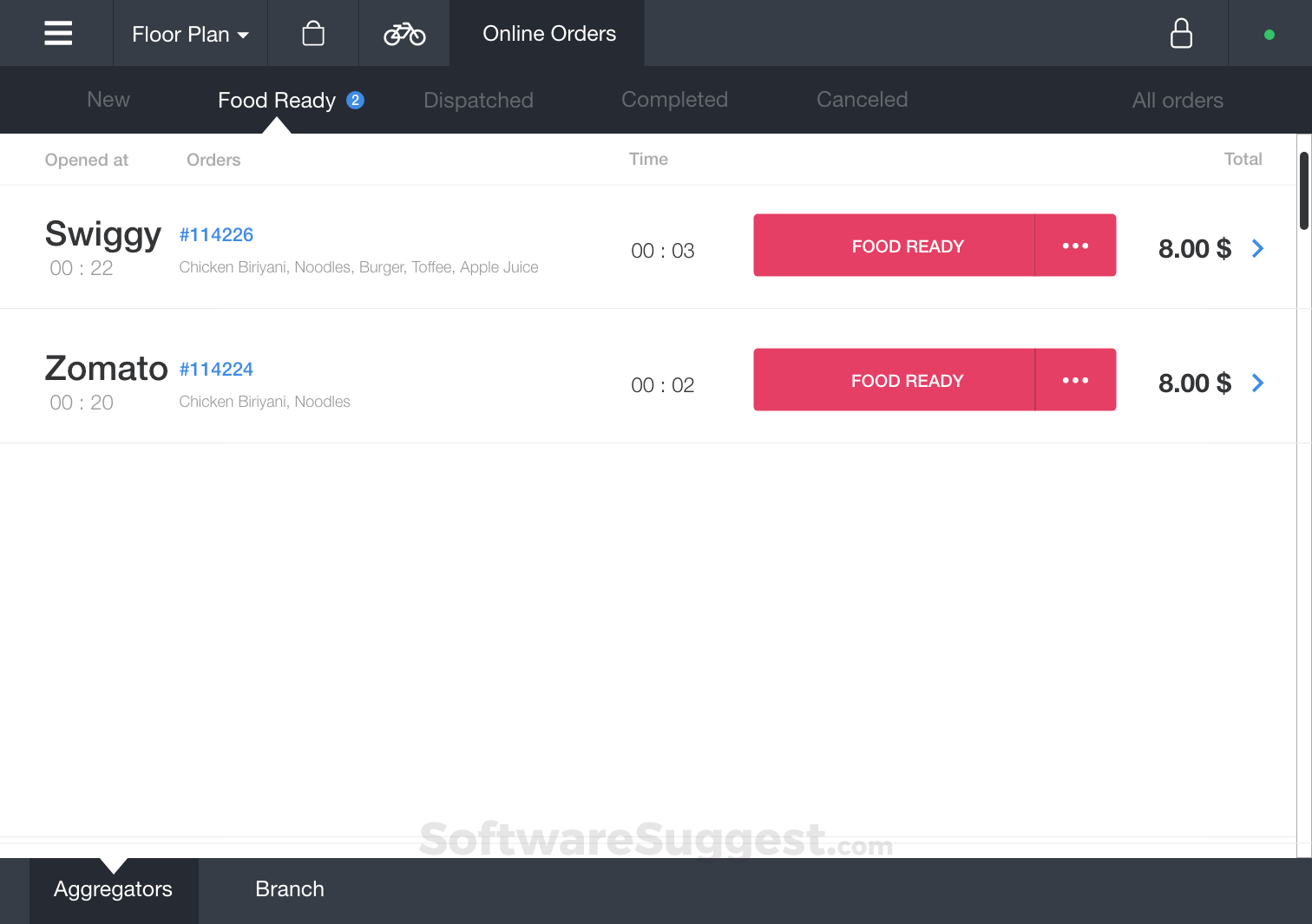
Task: Click Swiggy order total 8.00 $
Action: [x=1194, y=249]
